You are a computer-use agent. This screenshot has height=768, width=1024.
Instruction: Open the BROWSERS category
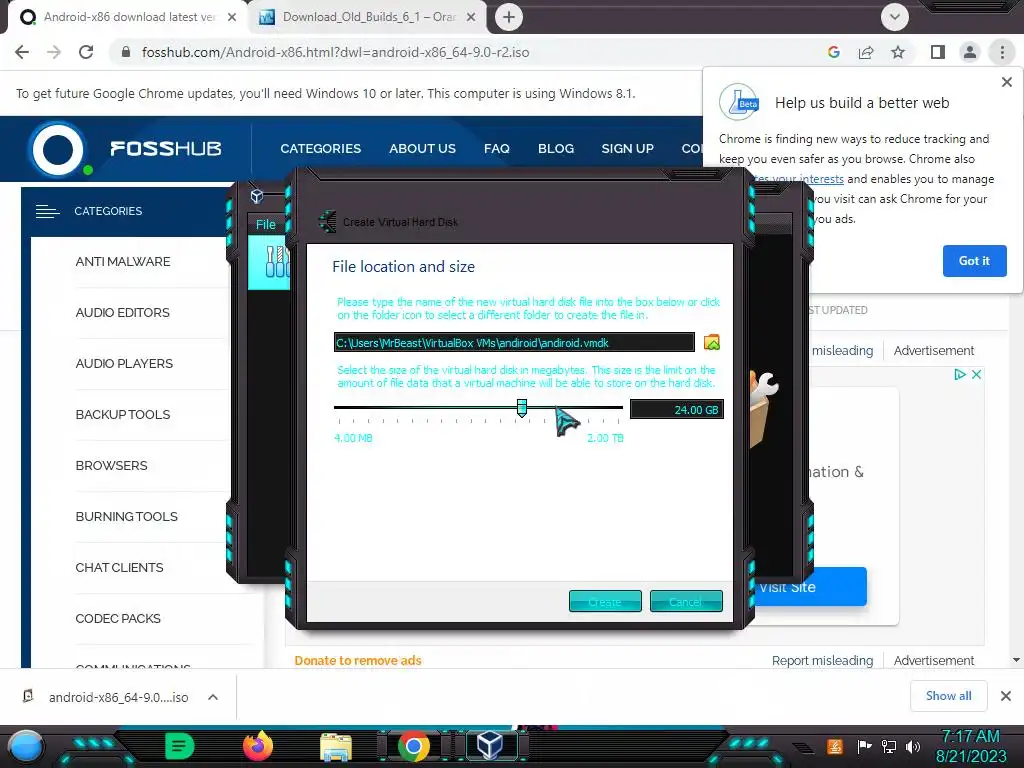(x=112, y=465)
